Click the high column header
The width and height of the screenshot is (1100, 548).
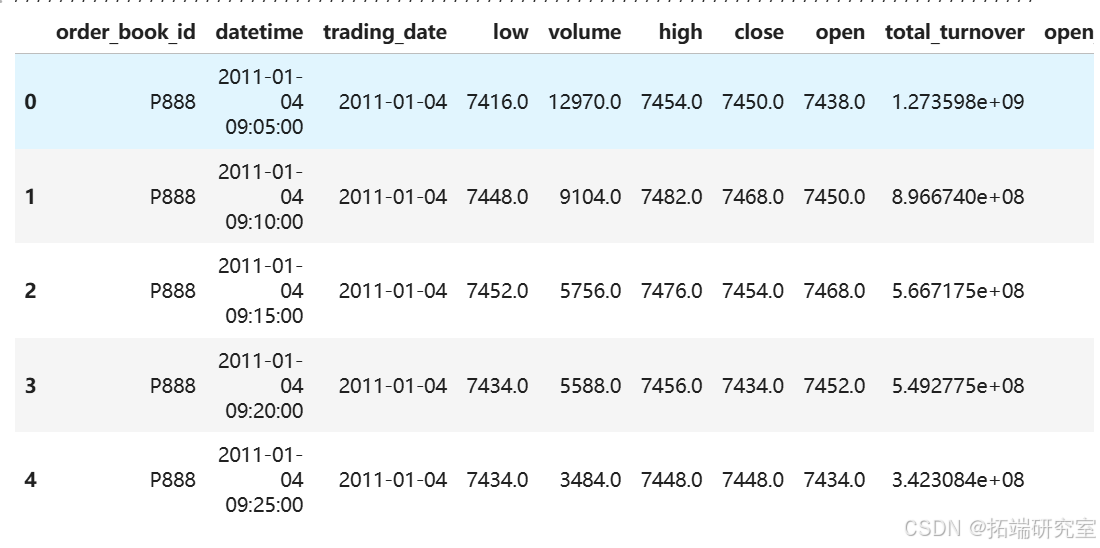680,32
